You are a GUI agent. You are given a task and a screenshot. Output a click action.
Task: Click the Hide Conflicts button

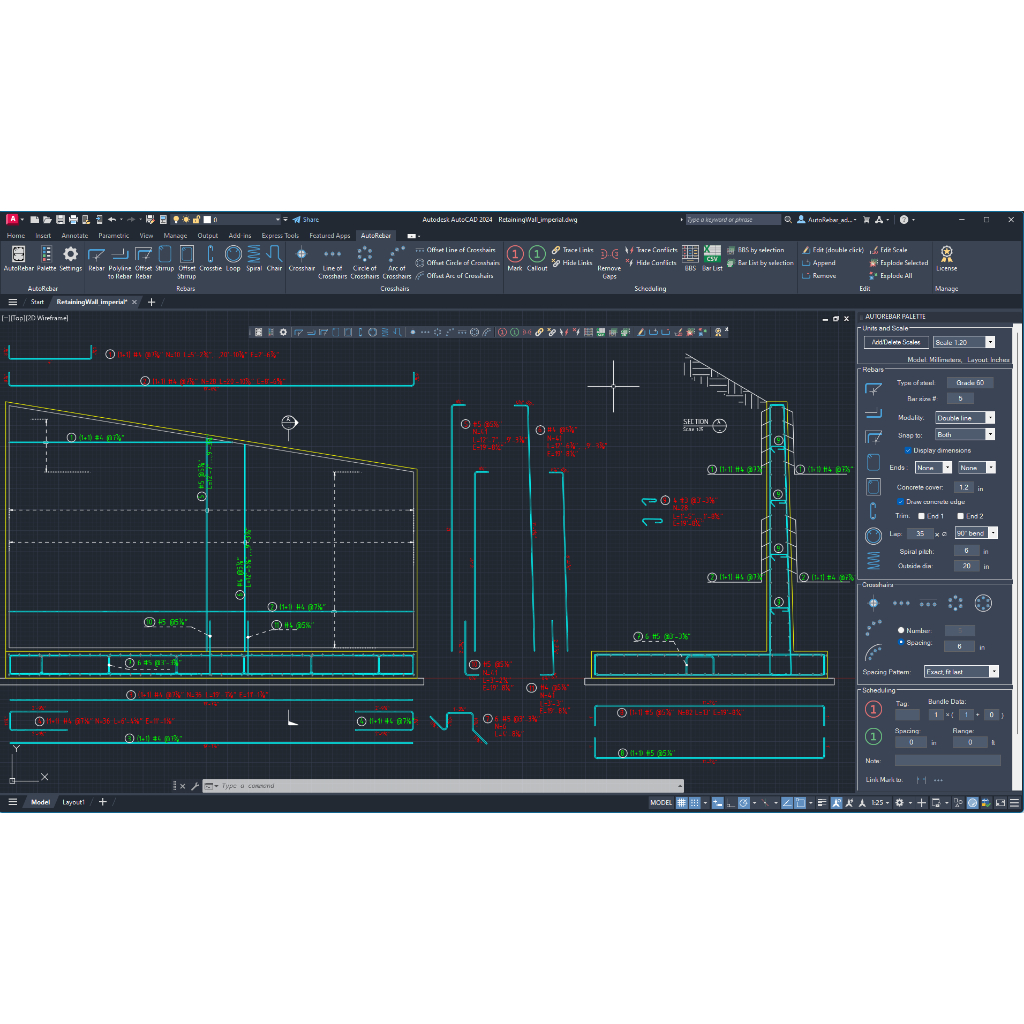650,263
